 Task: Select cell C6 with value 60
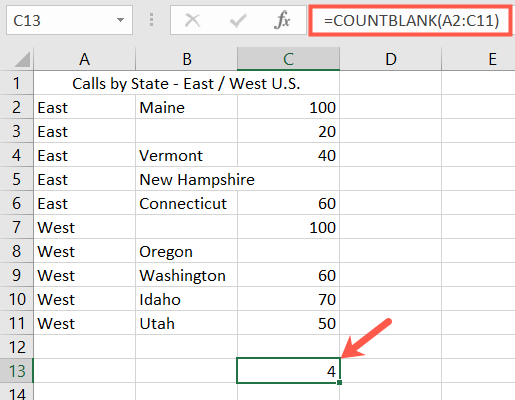288,203
